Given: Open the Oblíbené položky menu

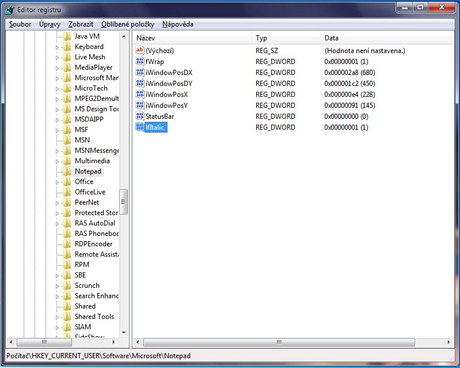Looking at the screenshot, I should 128,24.
